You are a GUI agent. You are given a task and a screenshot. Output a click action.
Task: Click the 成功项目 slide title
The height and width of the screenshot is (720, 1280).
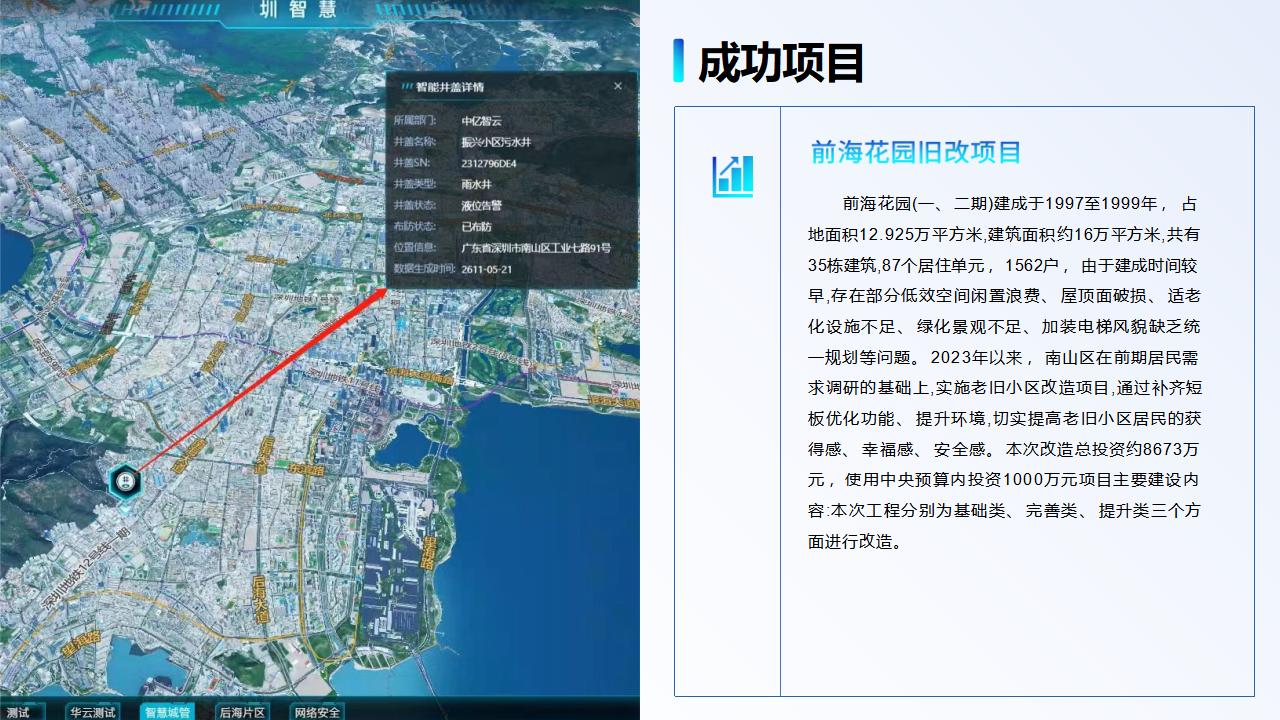pos(780,62)
